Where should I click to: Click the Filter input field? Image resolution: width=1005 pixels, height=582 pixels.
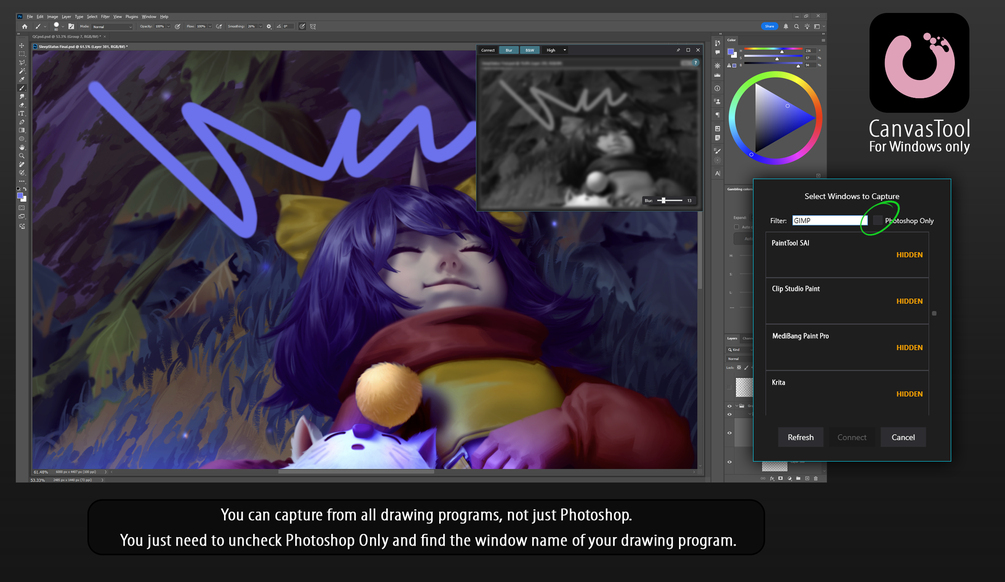pos(830,220)
